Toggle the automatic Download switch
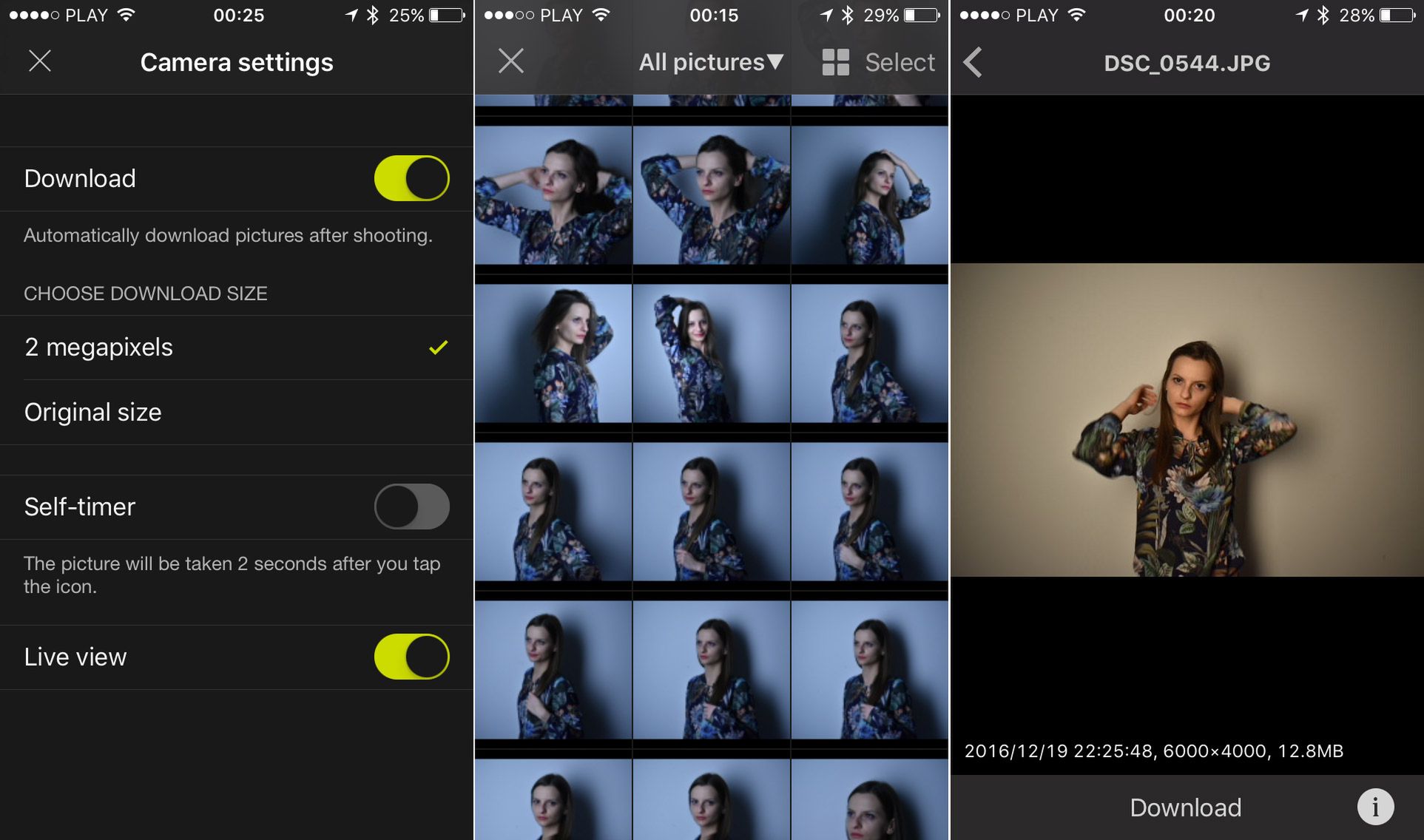 coord(411,178)
